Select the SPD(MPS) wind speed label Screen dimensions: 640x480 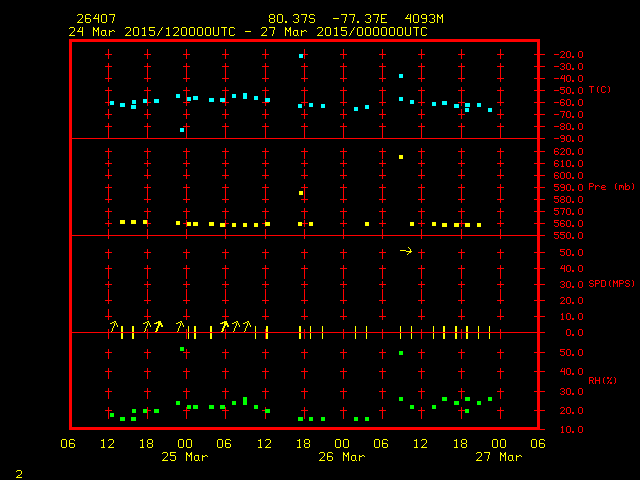(x=610, y=284)
